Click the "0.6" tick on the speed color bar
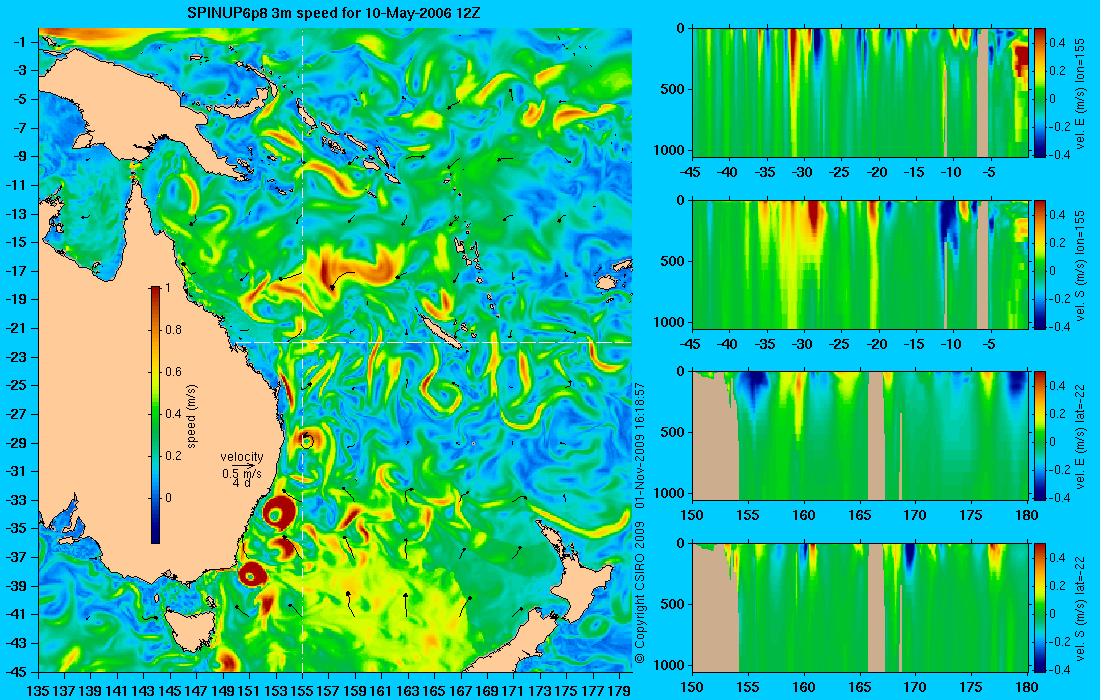The height and width of the screenshot is (700, 1100). (173, 372)
